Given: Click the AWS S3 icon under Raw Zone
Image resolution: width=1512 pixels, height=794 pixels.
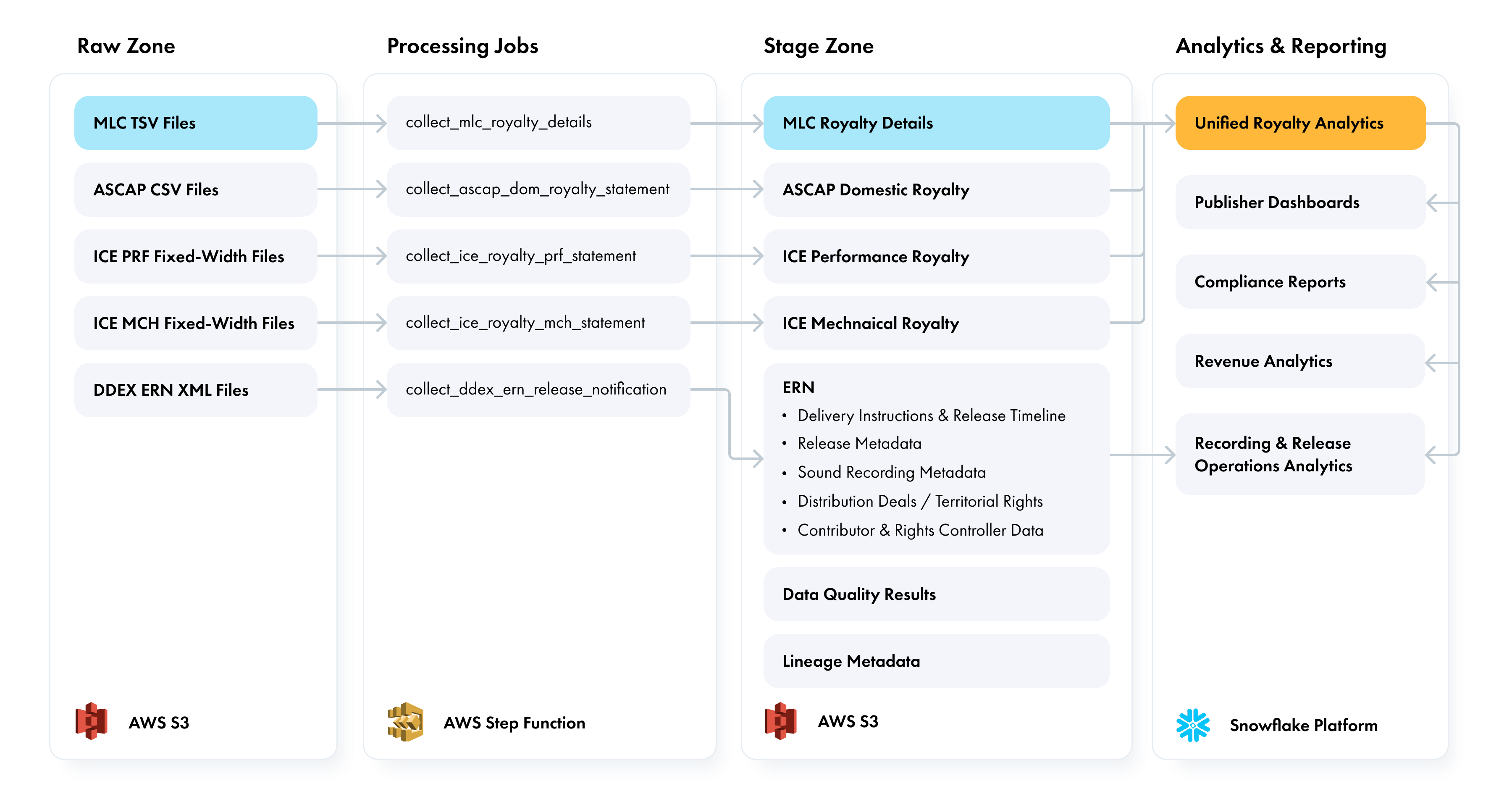Looking at the screenshot, I should click(x=92, y=721).
